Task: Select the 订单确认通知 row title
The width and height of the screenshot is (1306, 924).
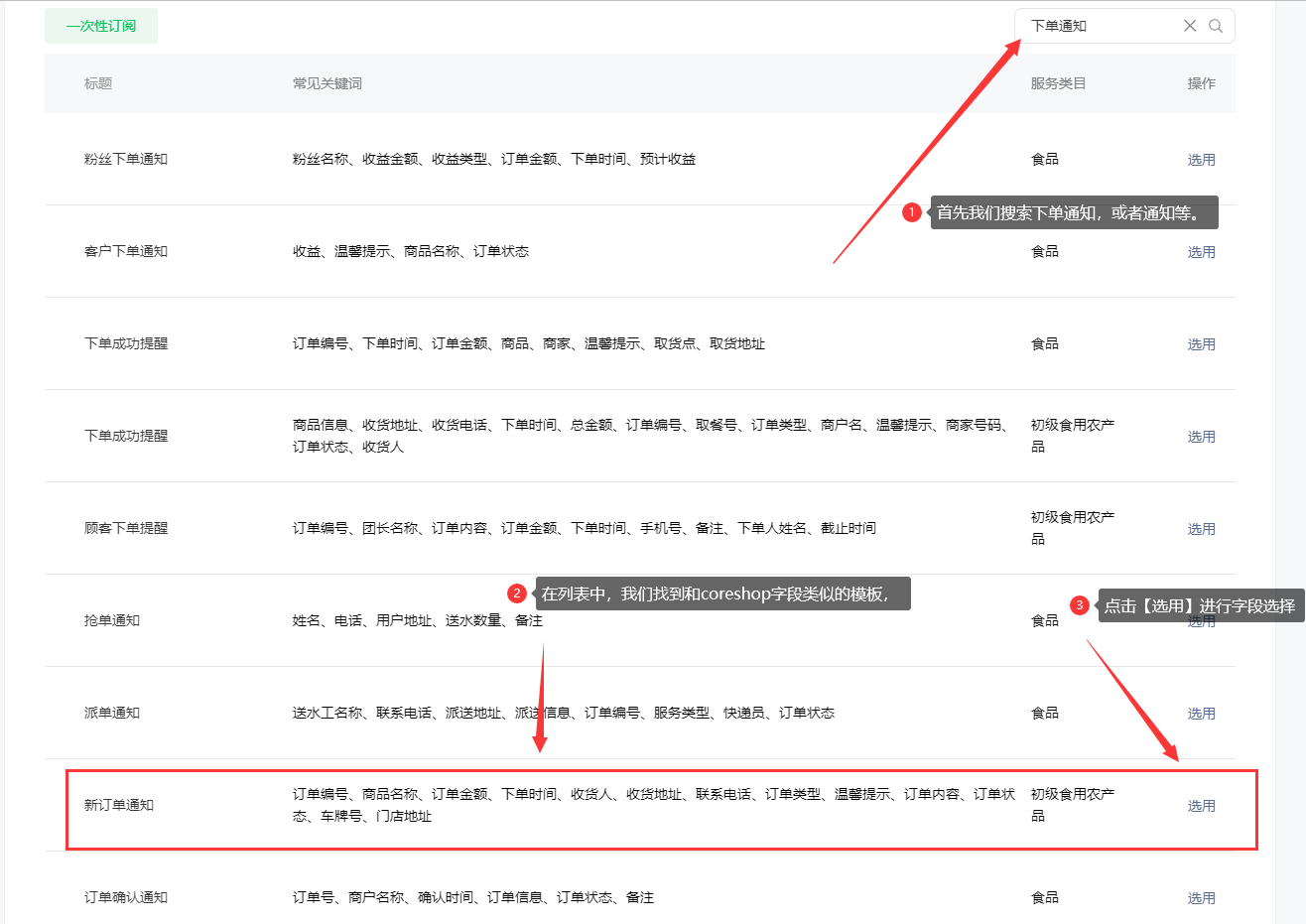Action: (126, 897)
